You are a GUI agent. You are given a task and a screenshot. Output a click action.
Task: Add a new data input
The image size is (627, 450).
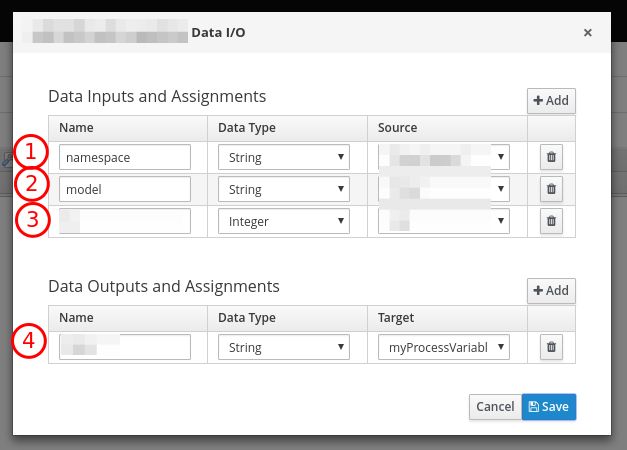551,100
